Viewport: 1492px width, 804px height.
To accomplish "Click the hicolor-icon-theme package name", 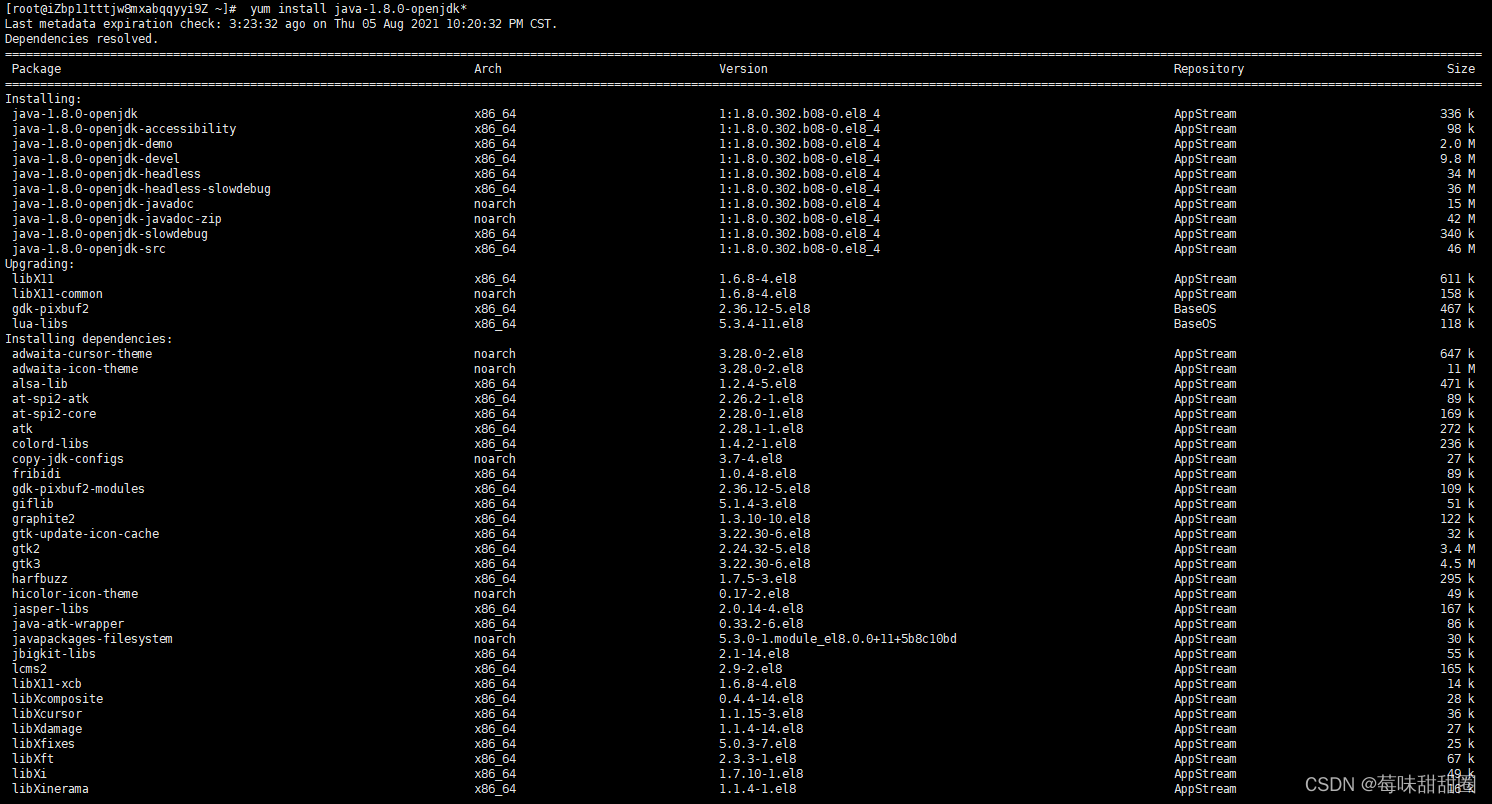I will pos(75,594).
